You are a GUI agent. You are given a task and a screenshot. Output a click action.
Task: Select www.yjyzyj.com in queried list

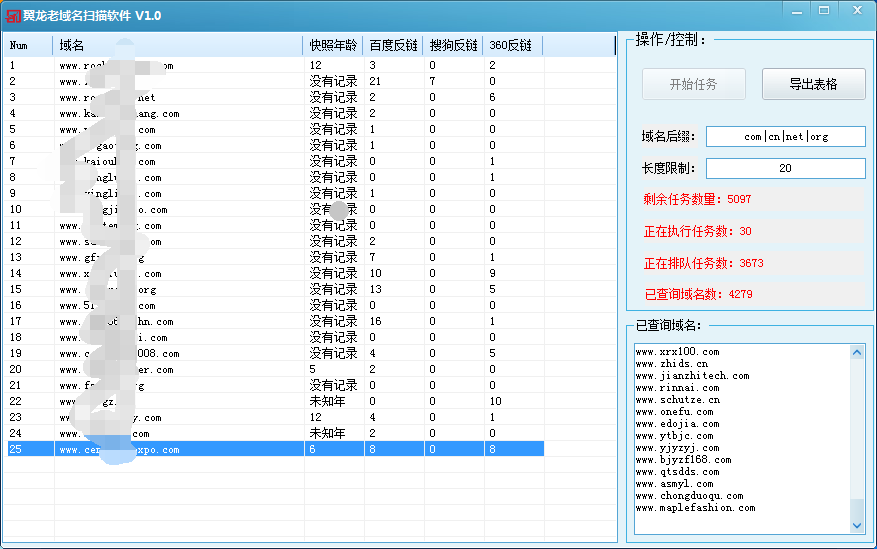tap(677, 448)
